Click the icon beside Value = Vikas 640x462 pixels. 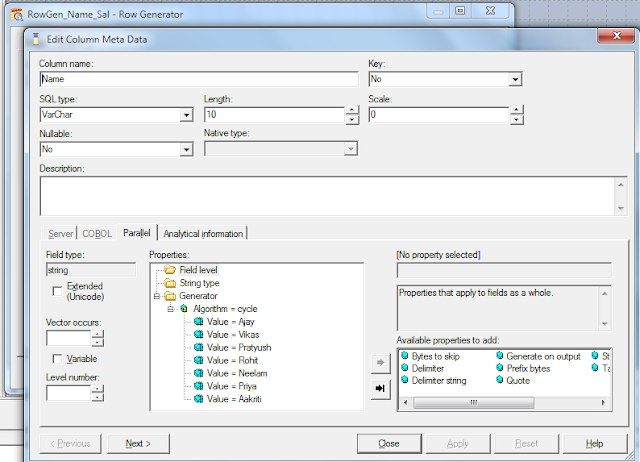[199, 335]
